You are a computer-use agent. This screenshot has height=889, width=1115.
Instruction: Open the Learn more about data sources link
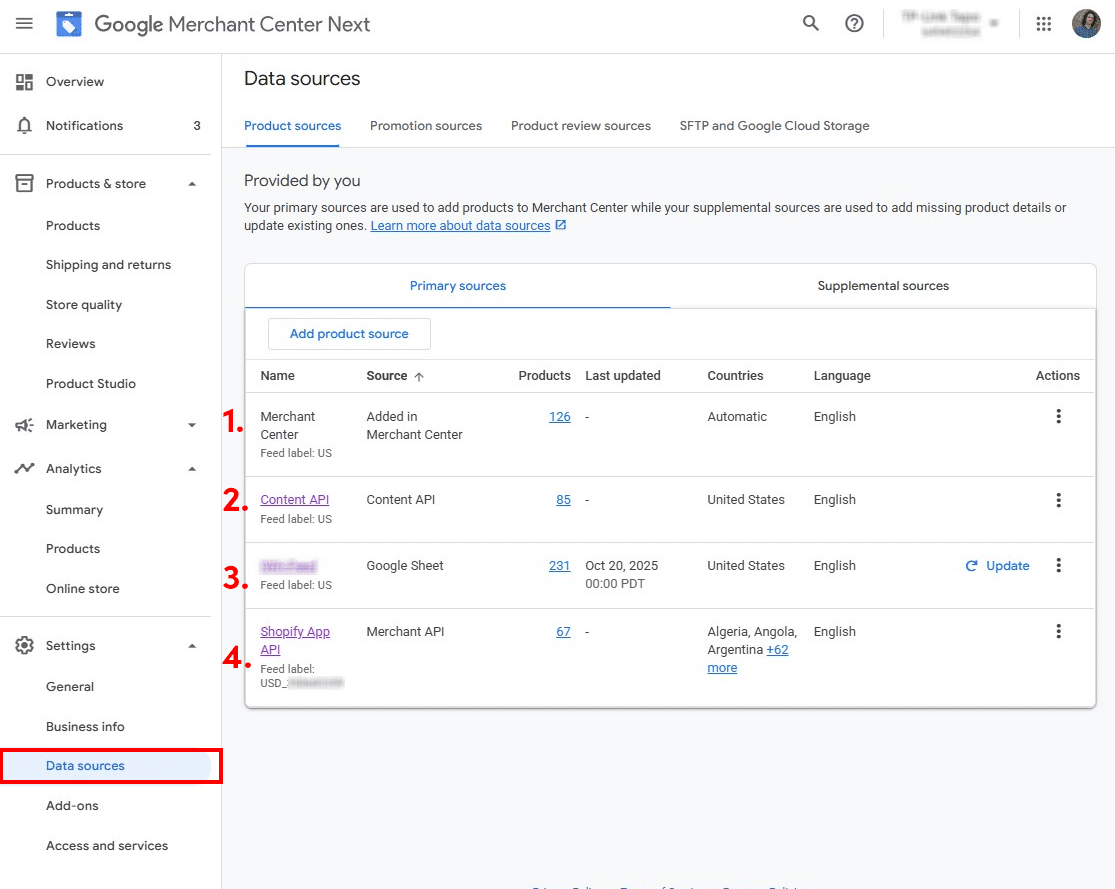(x=461, y=225)
